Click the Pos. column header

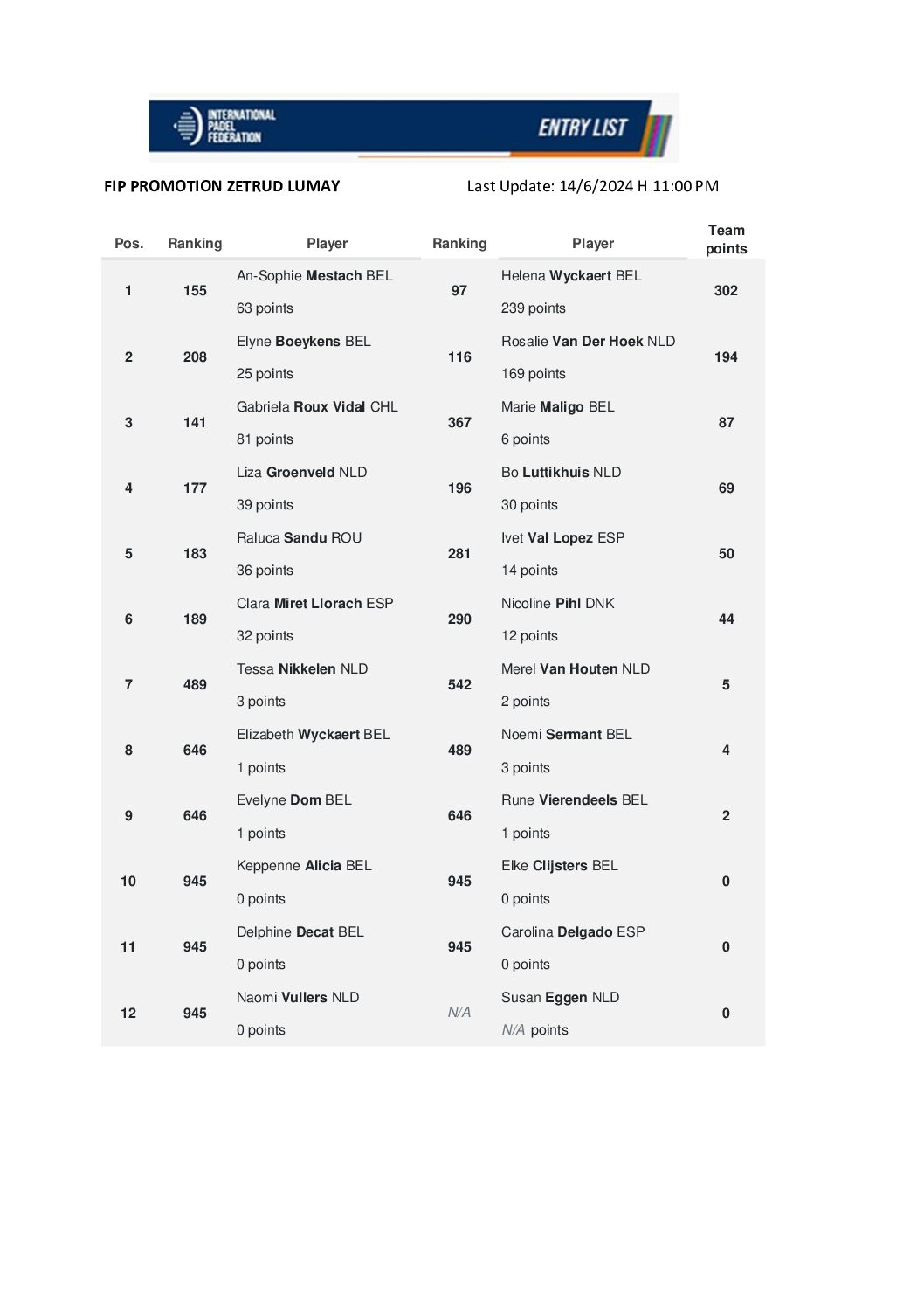pos(128,244)
